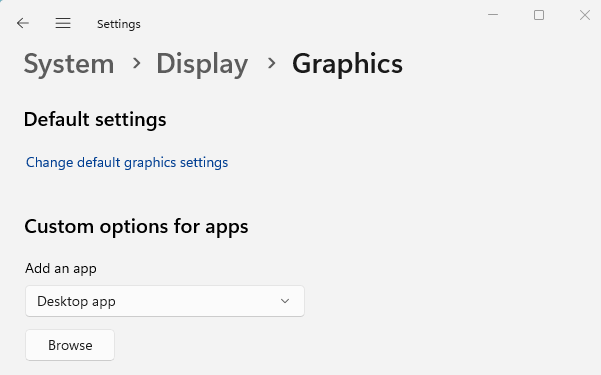Maximize the Settings window
Image resolution: width=601 pixels, height=375 pixels.
click(x=539, y=15)
